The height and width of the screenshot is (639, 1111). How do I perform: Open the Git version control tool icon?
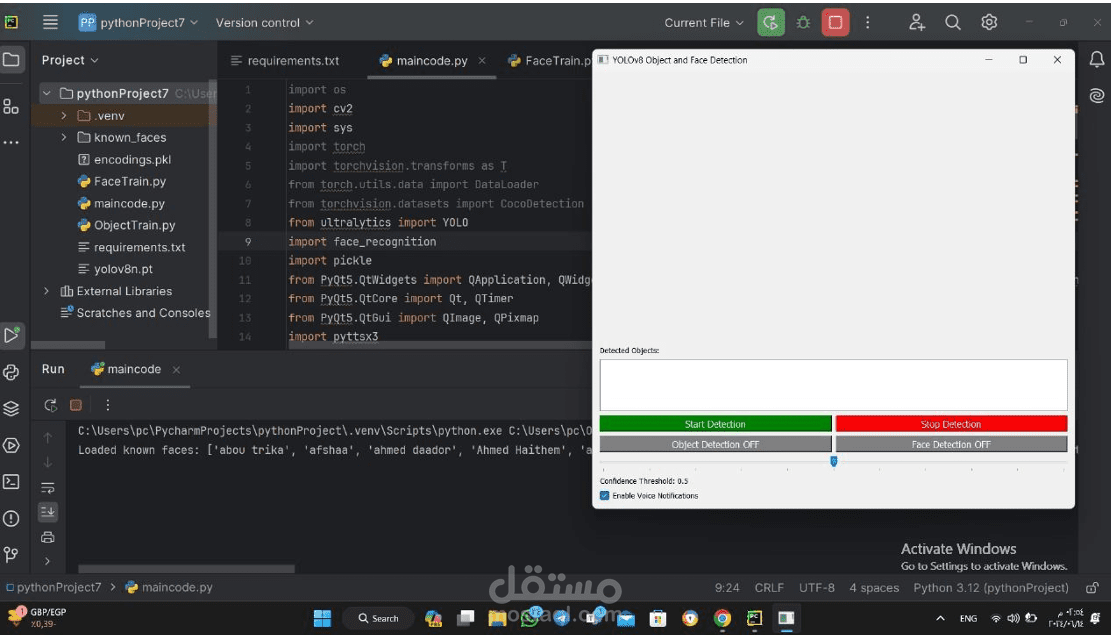coord(11,554)
